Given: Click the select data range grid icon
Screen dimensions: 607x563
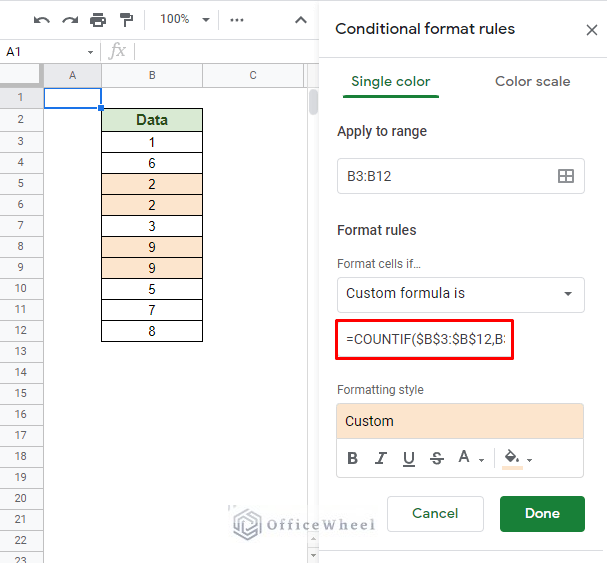Looking at the screenshot, I should point(565,176).
